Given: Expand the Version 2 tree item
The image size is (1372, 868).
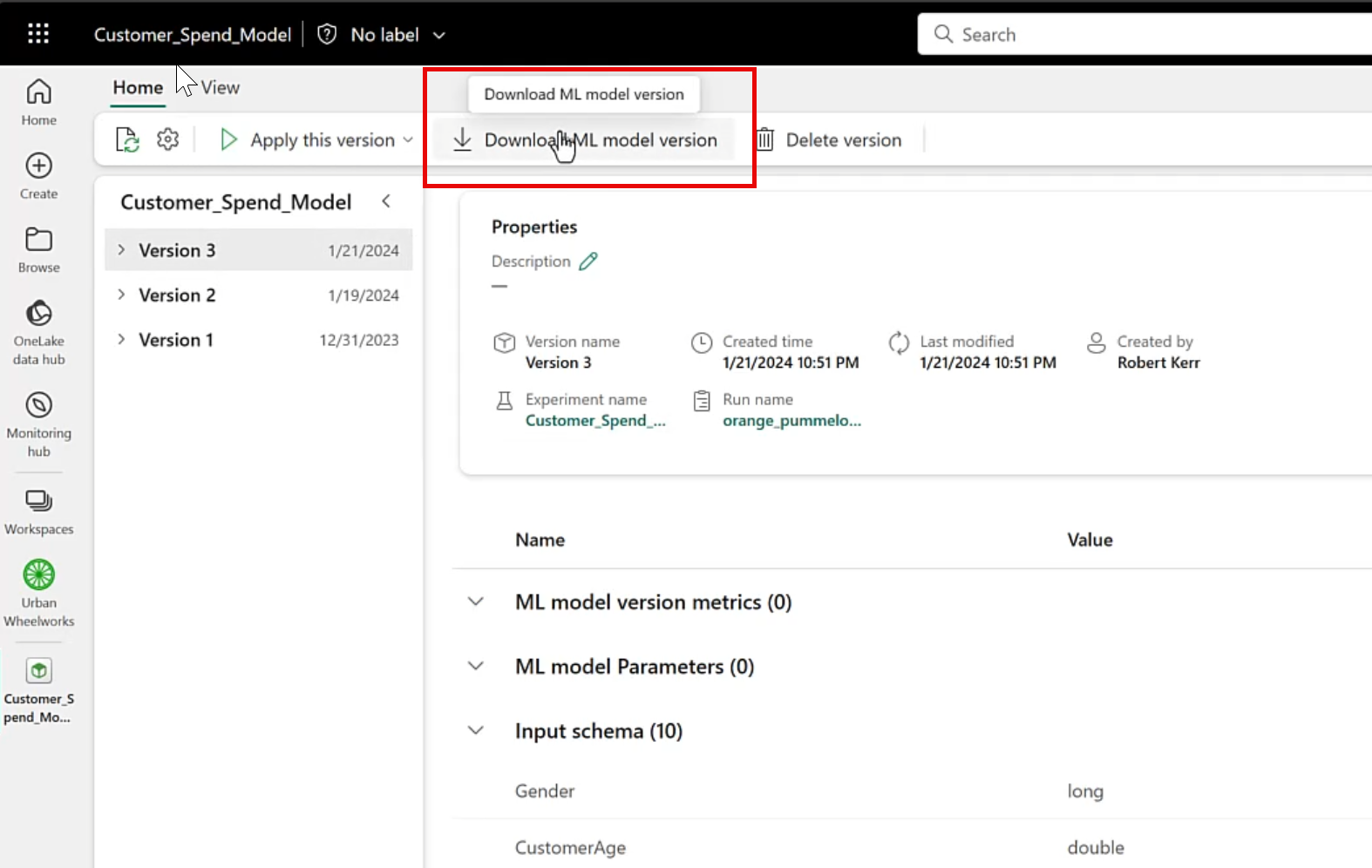Looking at the screenshot, I should point(121,295).
